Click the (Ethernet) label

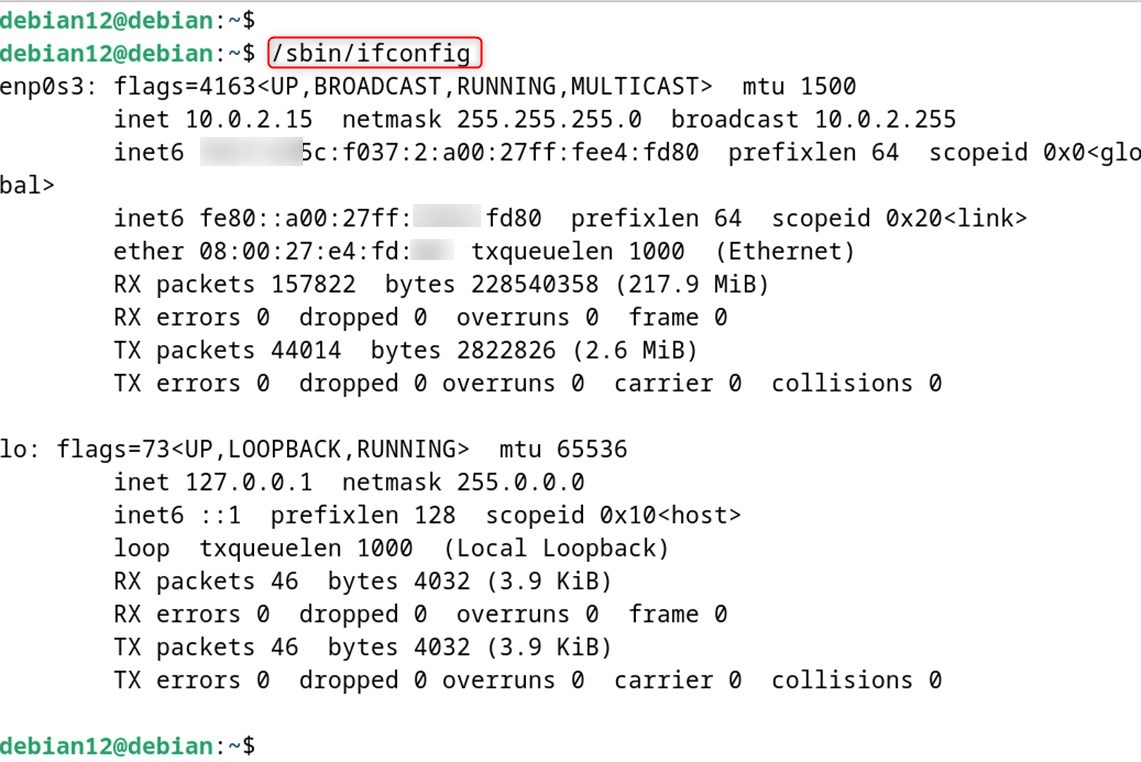[x=784, y=251]
